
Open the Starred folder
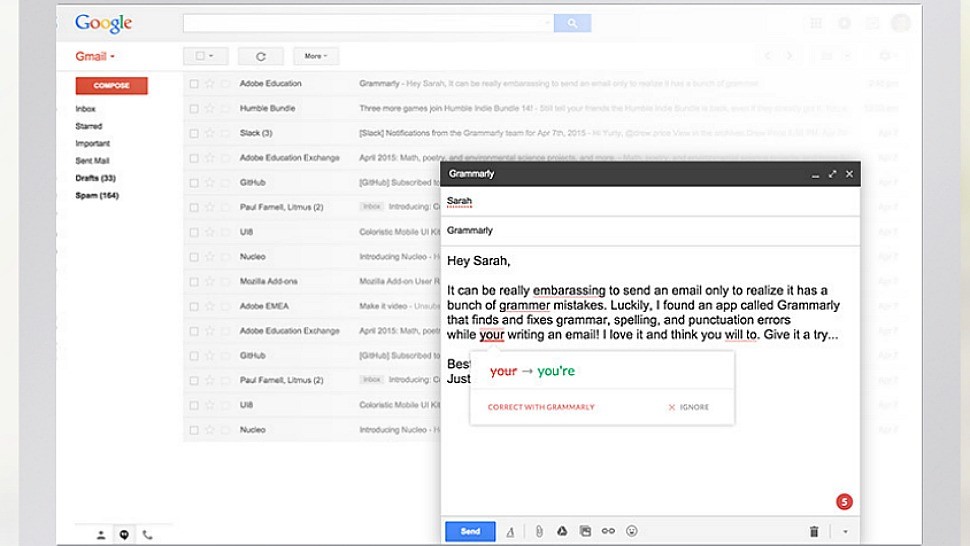(x=88, y=126)
